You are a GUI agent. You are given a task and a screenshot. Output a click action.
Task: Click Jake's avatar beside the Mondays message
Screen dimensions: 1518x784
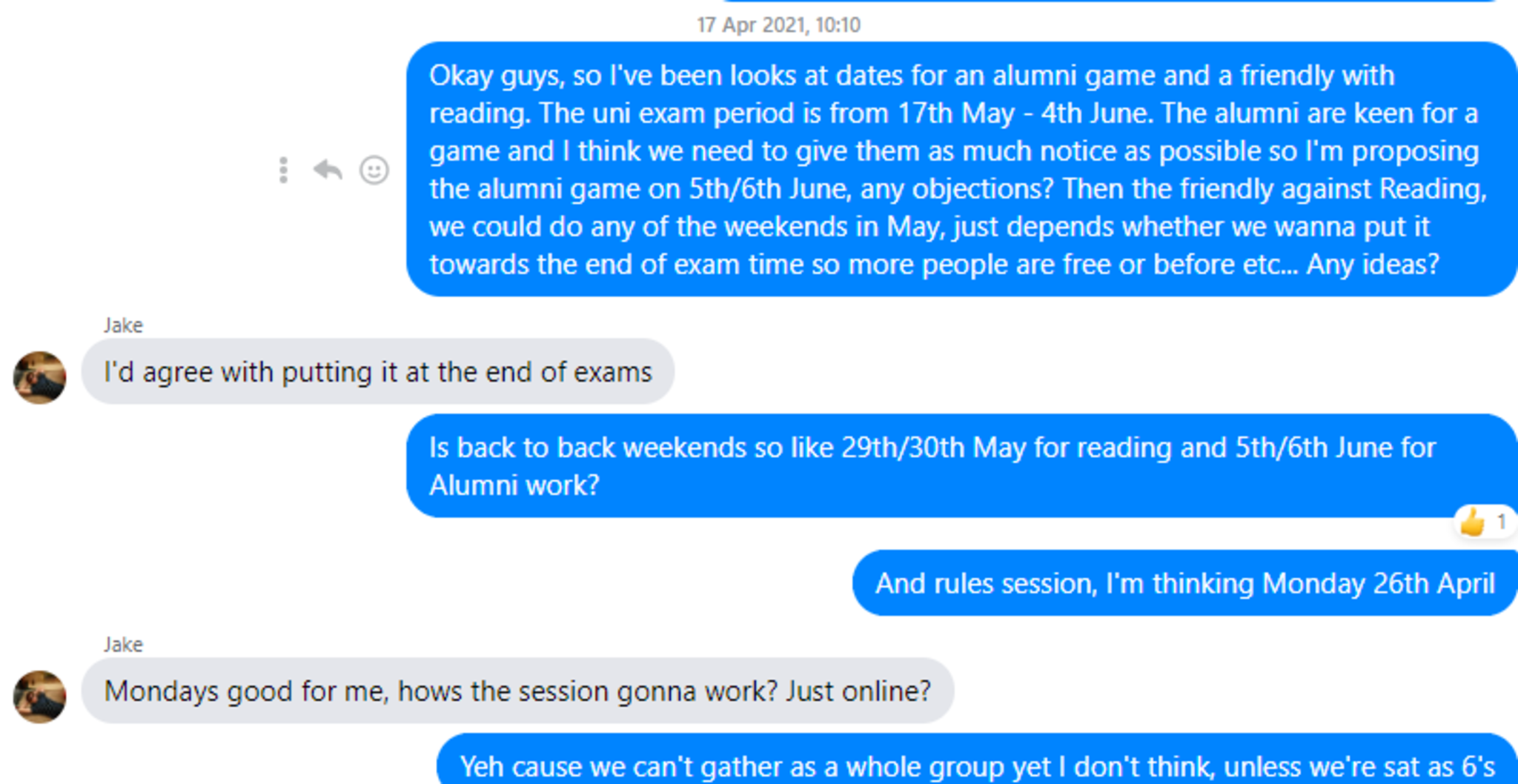coord(40,697)
